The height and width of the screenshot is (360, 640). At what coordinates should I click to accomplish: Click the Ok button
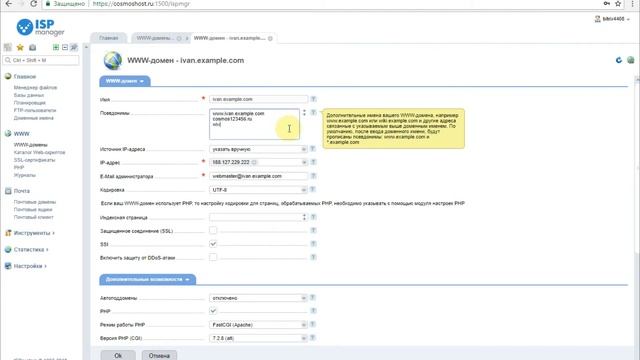pos(118,356)
